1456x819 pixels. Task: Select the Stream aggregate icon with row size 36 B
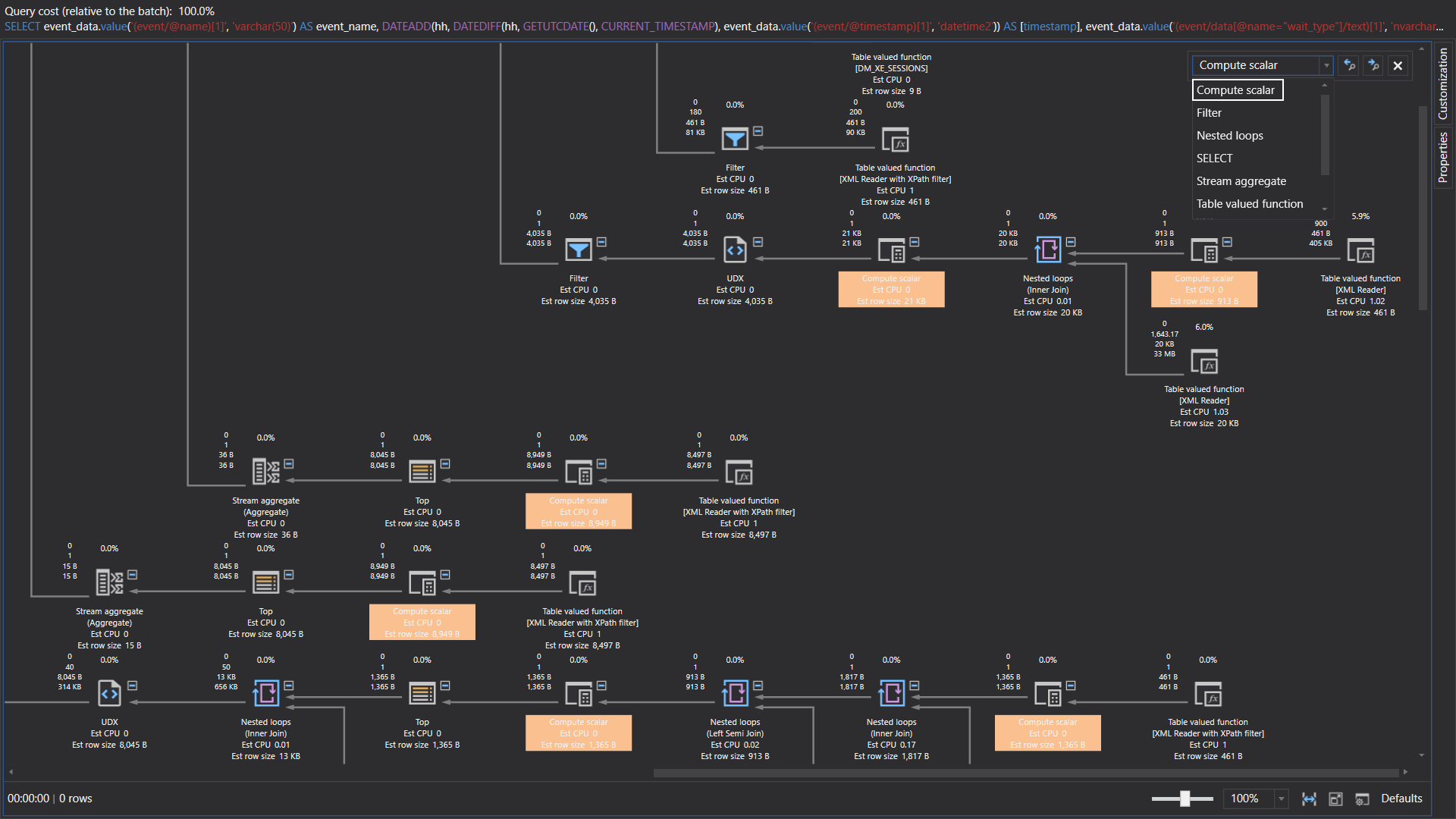(x=265, y=472)
